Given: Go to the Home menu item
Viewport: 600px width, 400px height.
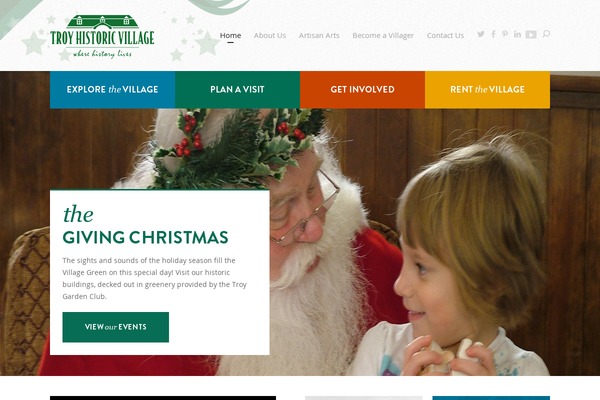Looking at the screenshot, I should (x=230, y=35).
